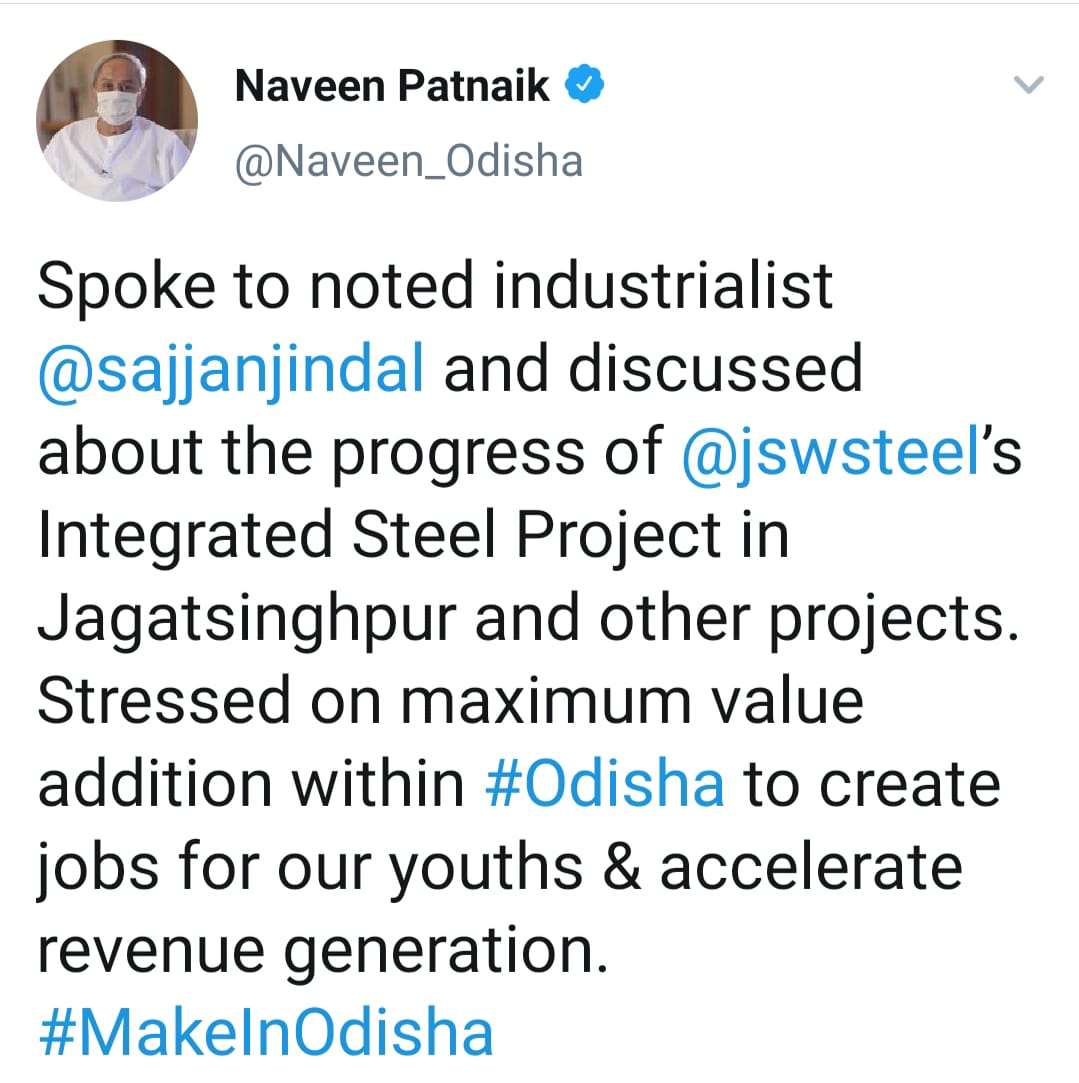Click the "to create" text after #Odisha
This screenshot has height=1083, width=1079.
pyautogui.click(x=871, y=783)
